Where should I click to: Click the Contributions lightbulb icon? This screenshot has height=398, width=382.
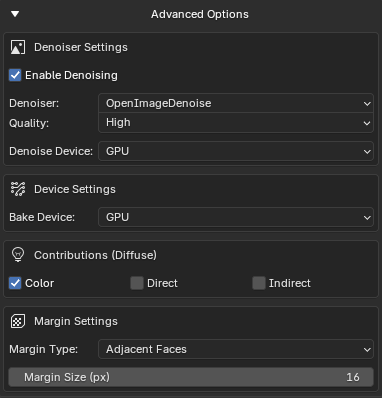[18, 255]
